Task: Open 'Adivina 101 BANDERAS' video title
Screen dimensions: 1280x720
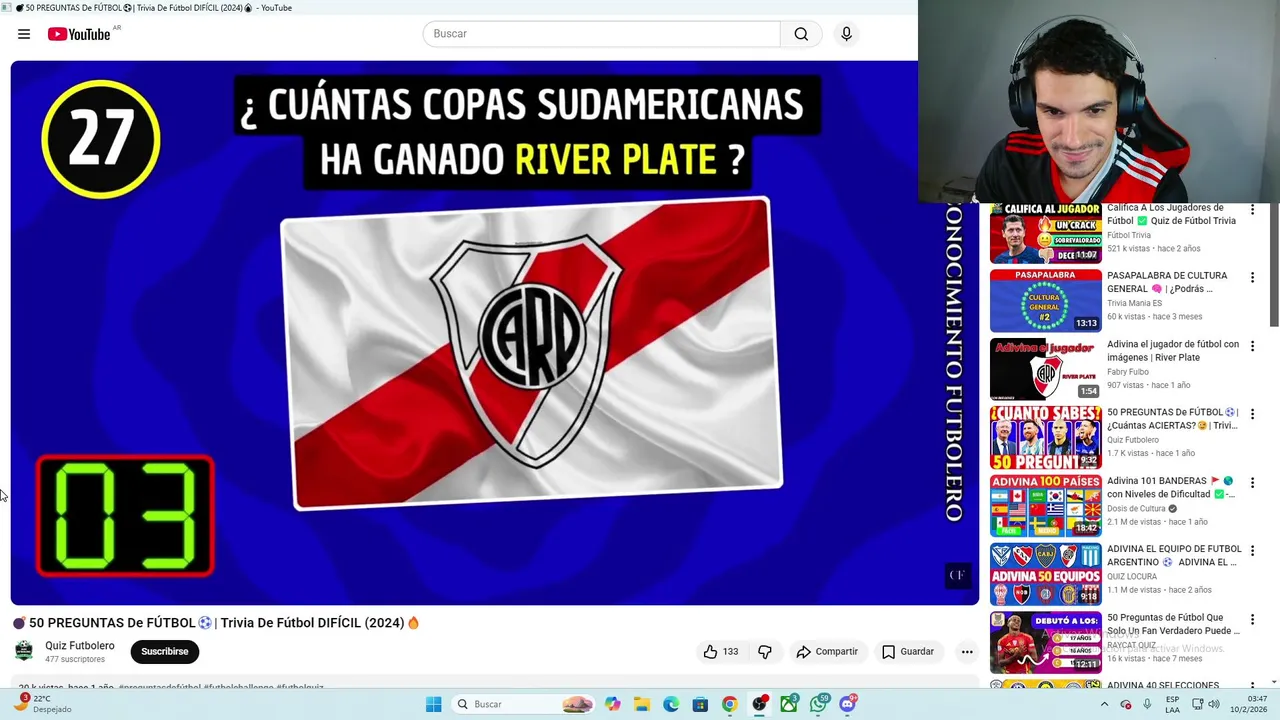Action: pyautogui.click(x=1171, y=487)
